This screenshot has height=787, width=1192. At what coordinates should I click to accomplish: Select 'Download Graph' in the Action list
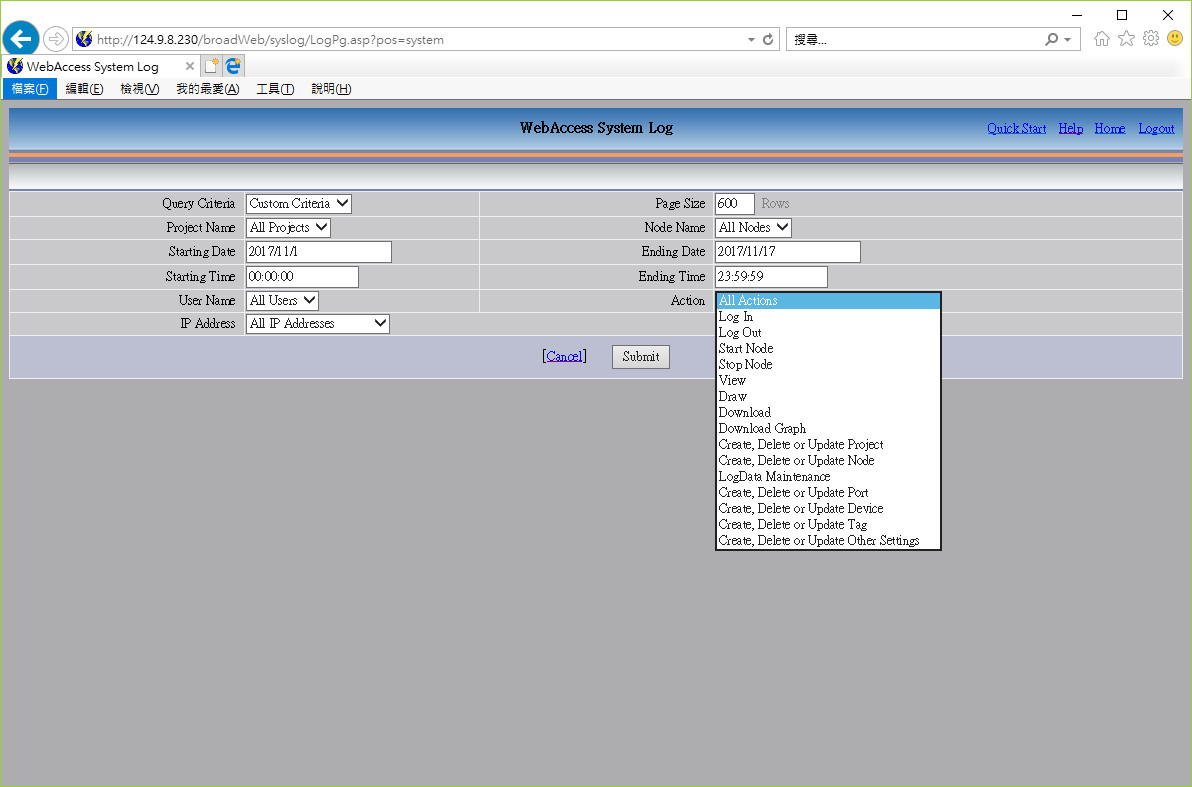[828, 429]
